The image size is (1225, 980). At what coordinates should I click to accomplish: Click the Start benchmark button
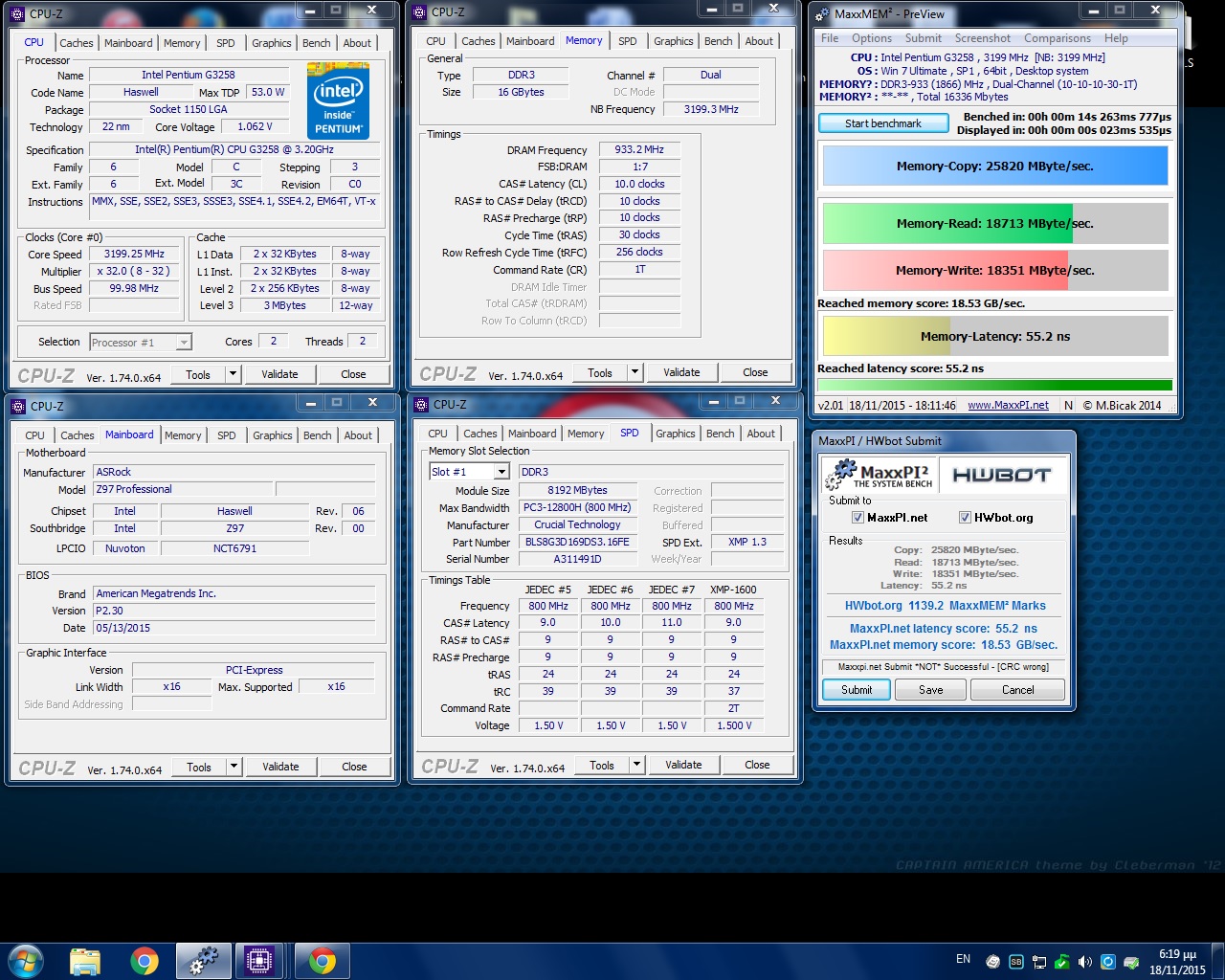(883, 123)
